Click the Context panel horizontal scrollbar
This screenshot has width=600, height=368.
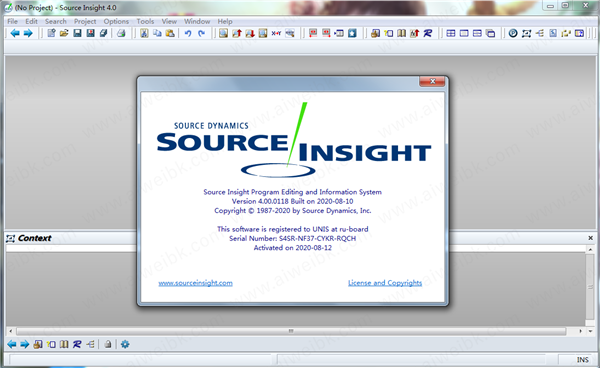(291, 331)
